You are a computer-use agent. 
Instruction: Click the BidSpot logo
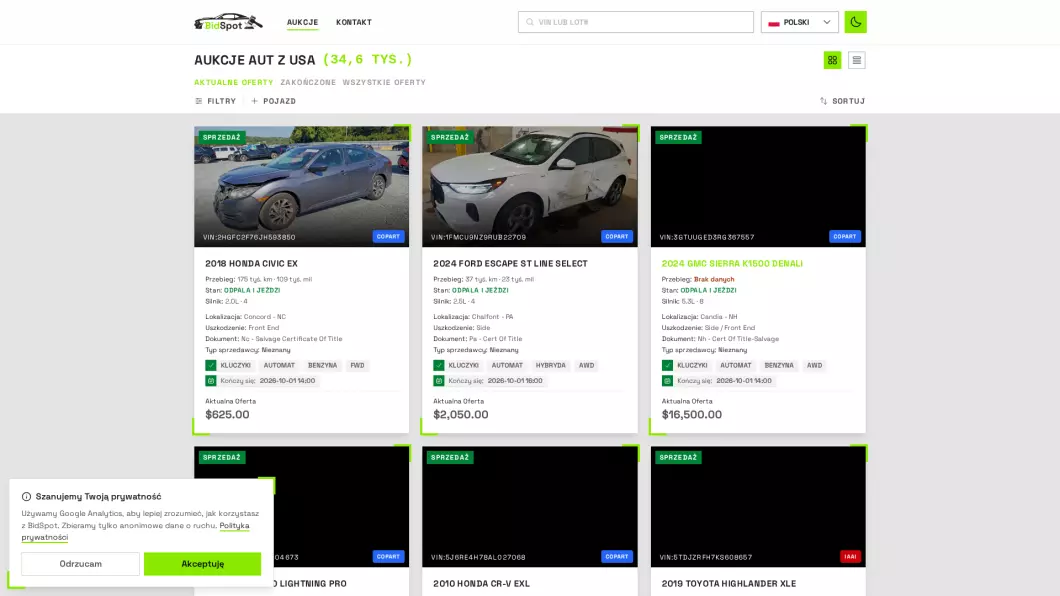(228, 22)
